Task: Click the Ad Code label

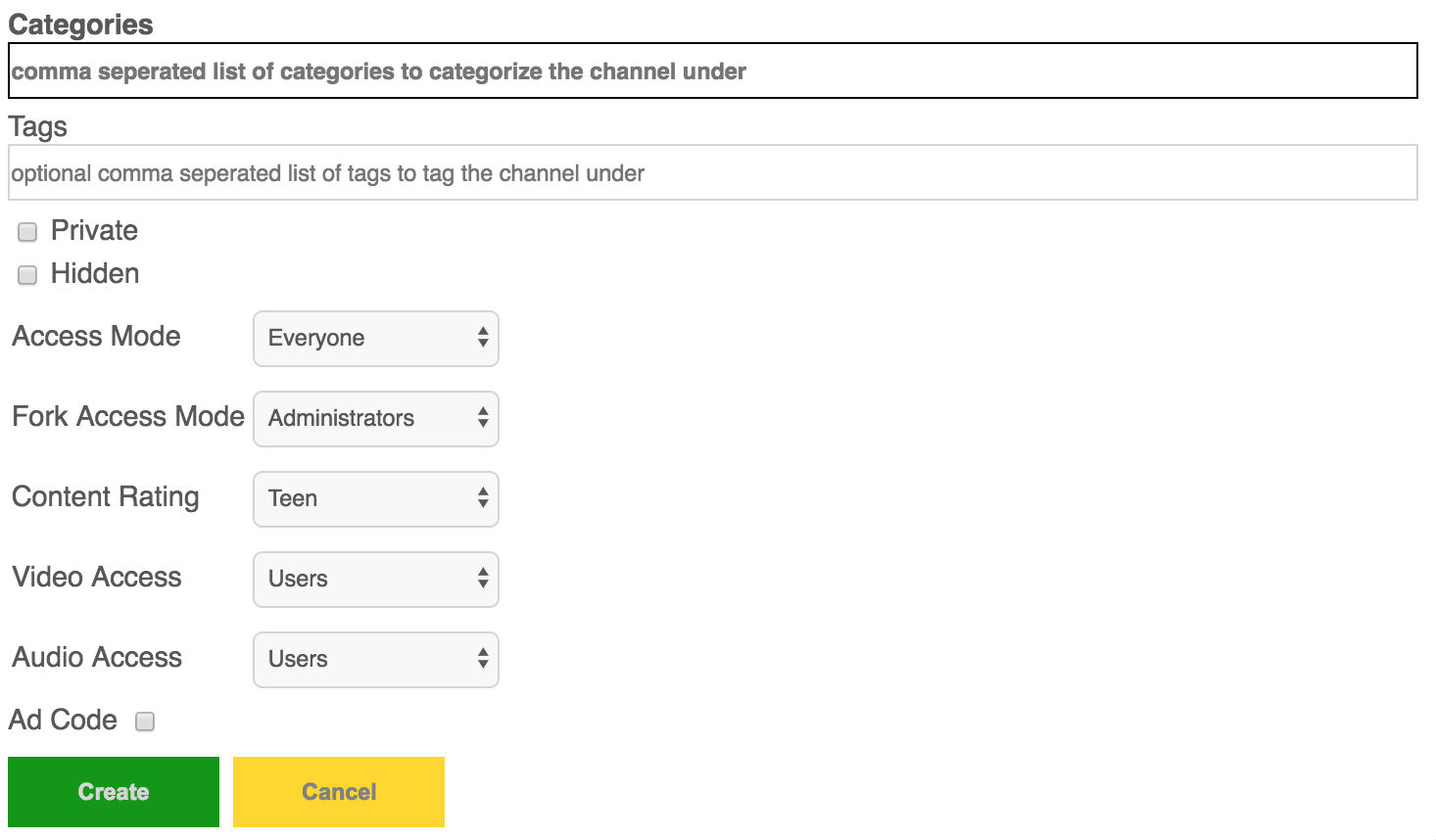Action: click(x=63, y=720)
